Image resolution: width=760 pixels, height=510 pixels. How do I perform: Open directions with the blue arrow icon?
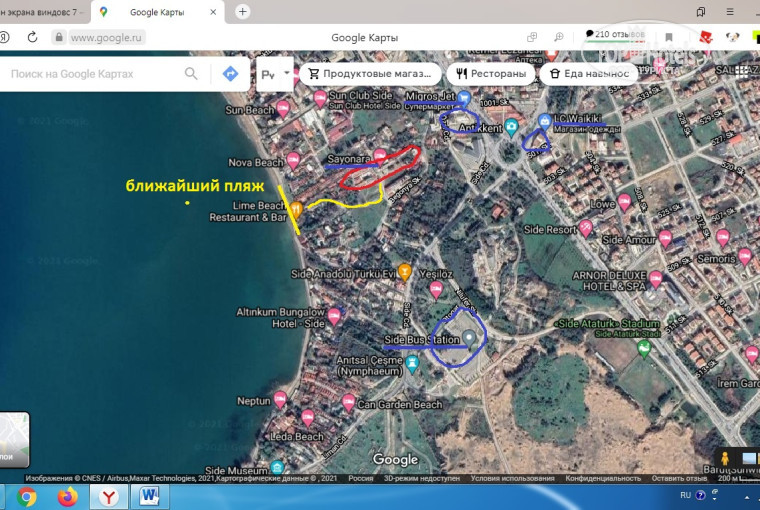tap(230, 74)
